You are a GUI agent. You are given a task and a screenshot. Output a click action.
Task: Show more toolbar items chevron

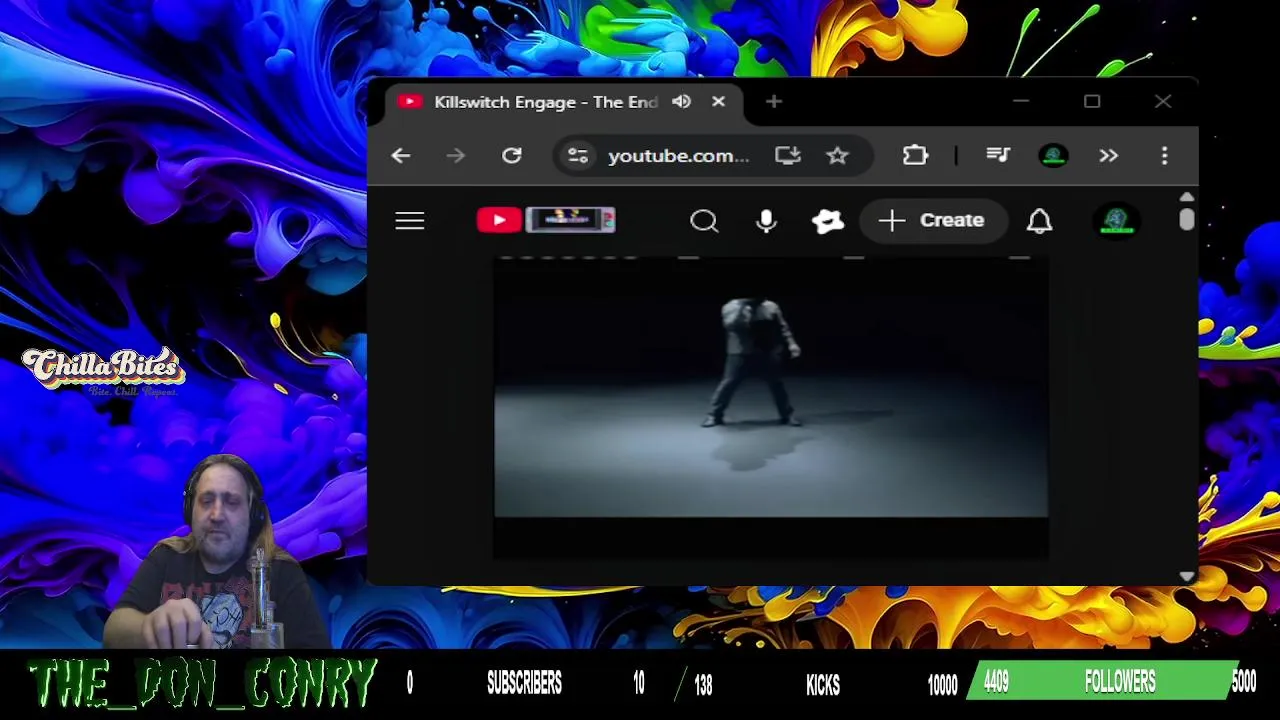coord(1108,156)
